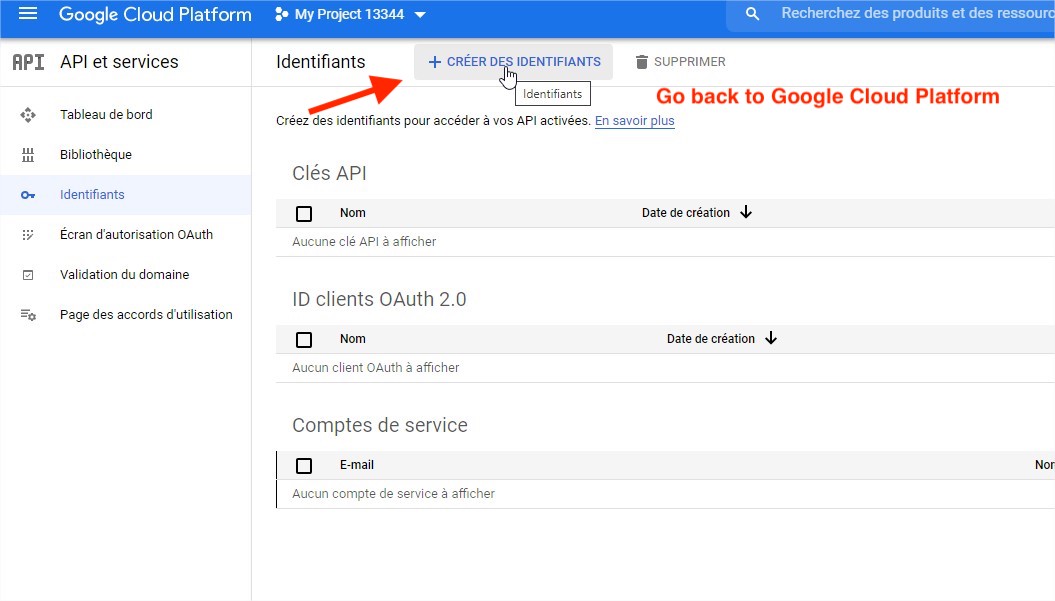Click sort arrow in OAuth clients table
The image size is (1055, 601).
pos(771,339)
